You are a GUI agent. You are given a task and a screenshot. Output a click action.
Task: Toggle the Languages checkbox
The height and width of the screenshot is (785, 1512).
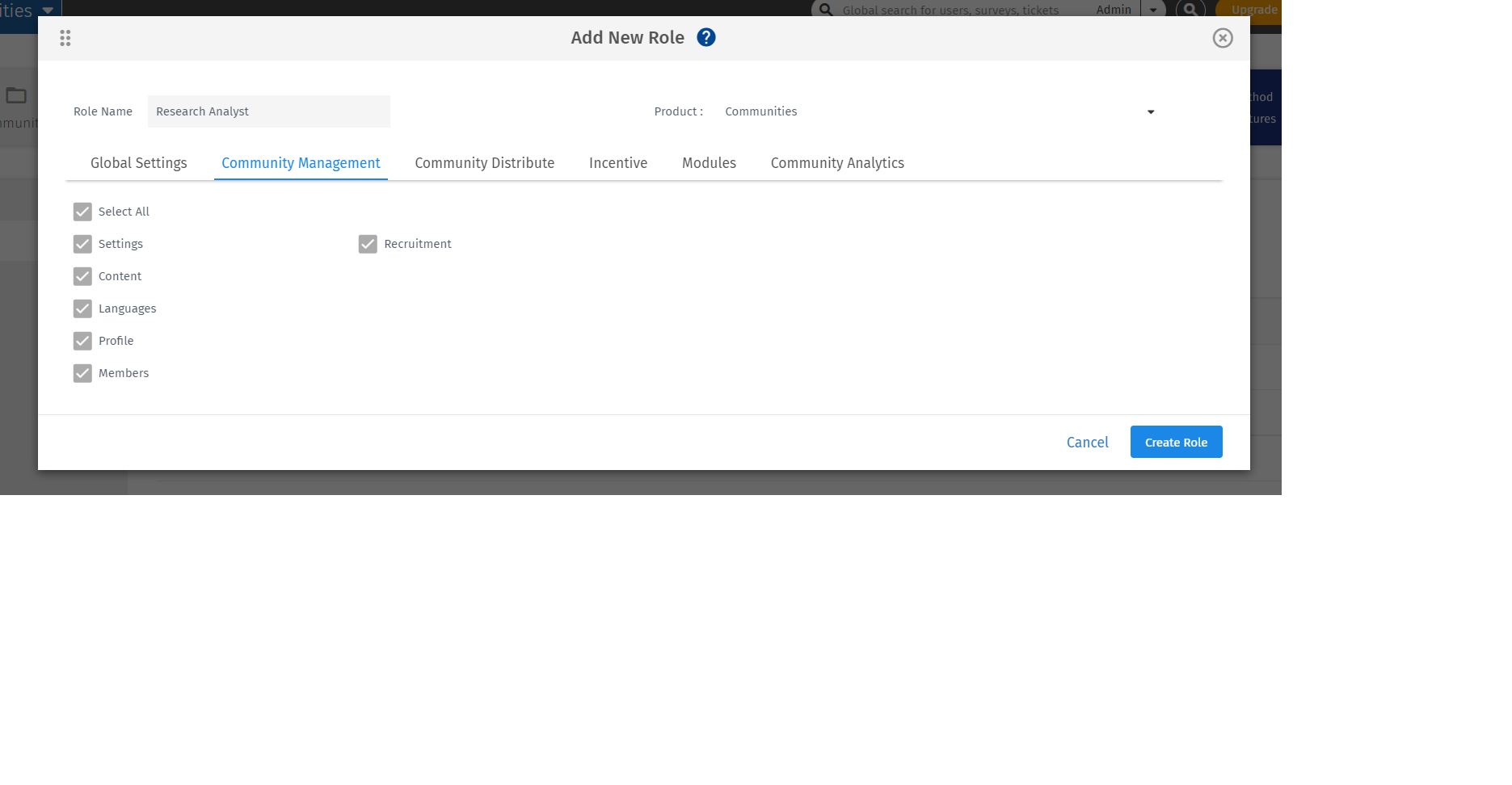(82, 309)
